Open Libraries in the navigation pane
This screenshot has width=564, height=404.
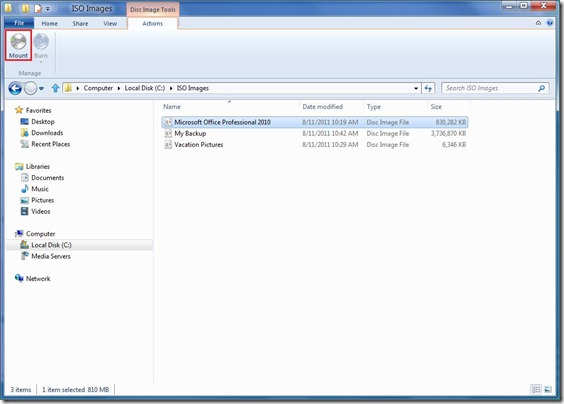[38, 167]
